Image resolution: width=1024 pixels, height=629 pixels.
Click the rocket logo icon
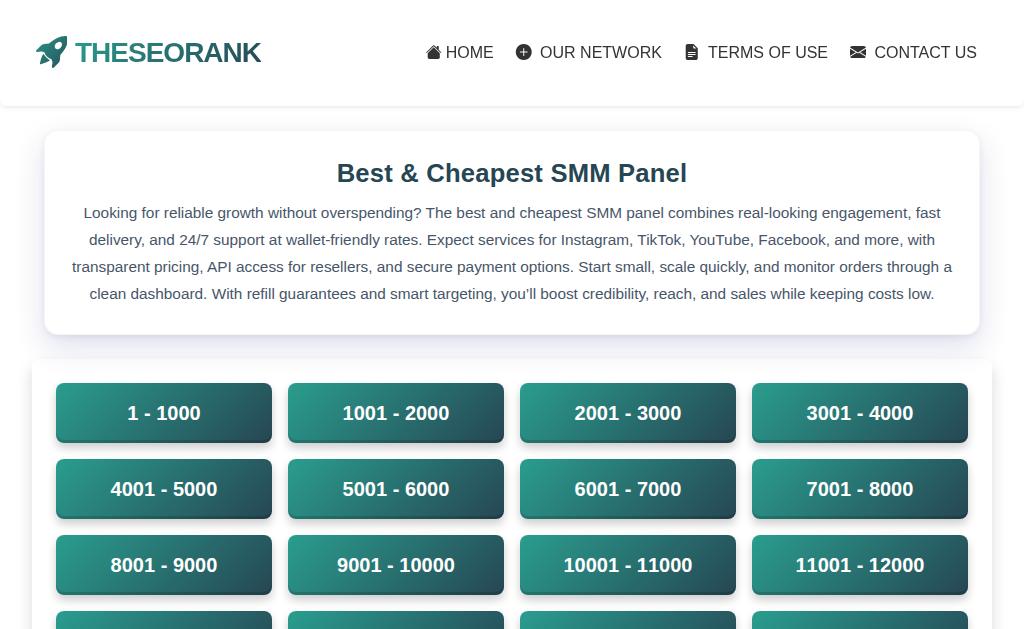coord(52,52)
